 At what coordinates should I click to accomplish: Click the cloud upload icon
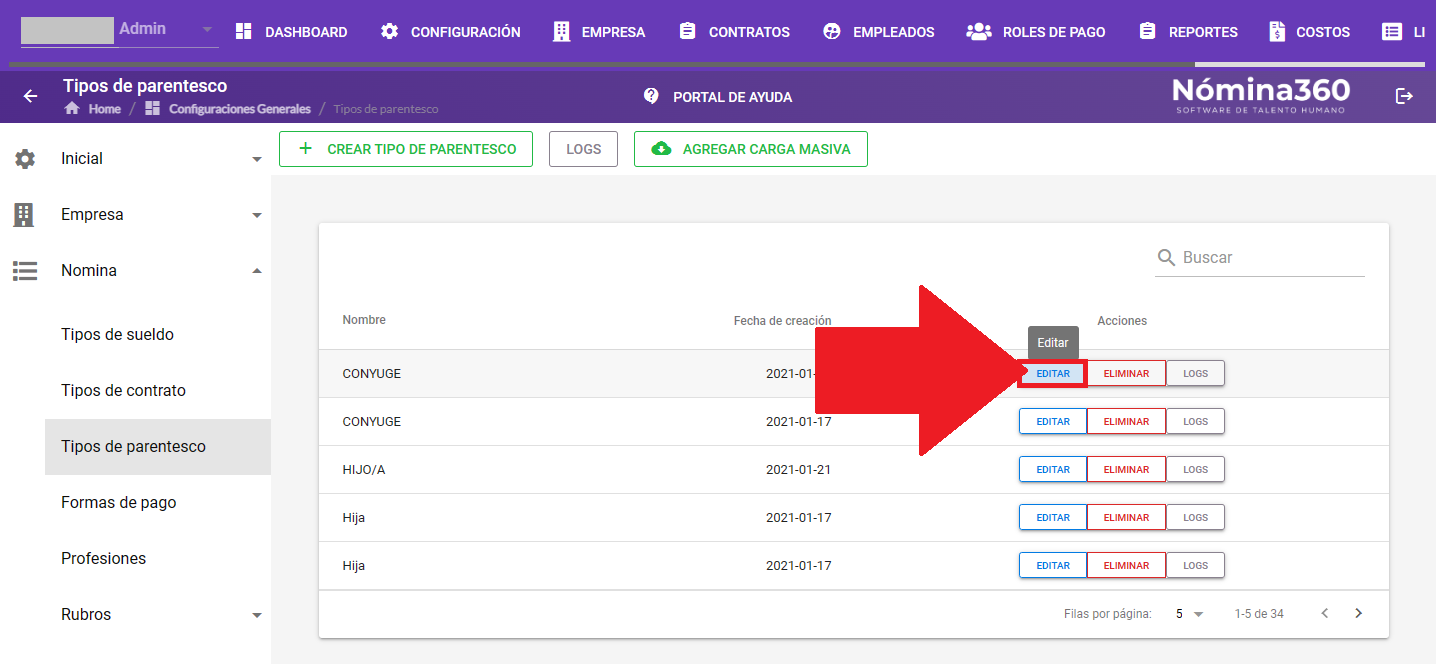point(661,149)
